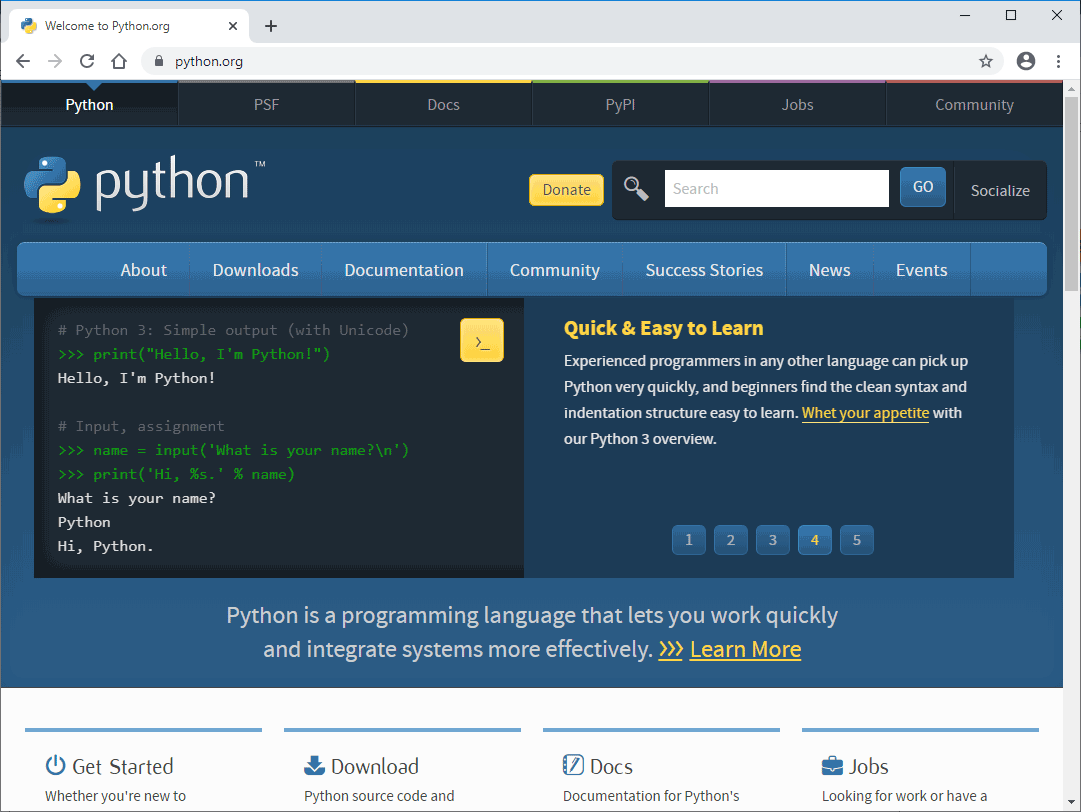The image size is (1081, 812).
Task: Click the browser back arrow
Action: click(23, 61)
